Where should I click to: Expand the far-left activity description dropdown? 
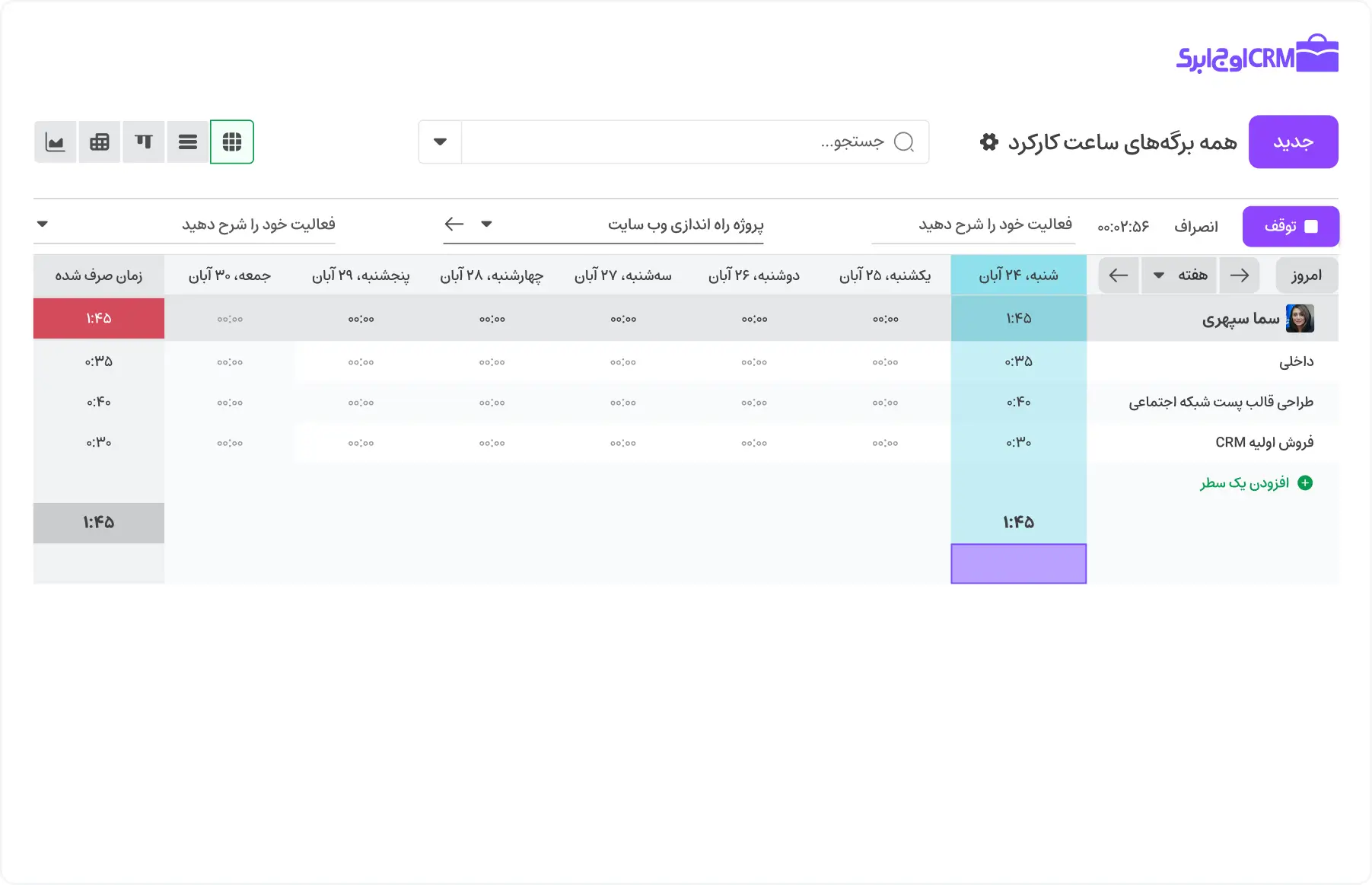(x=43, y=224)
